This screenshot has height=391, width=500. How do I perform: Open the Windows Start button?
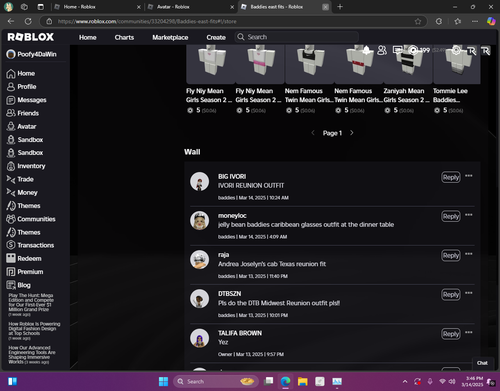[x=163, y=381]
